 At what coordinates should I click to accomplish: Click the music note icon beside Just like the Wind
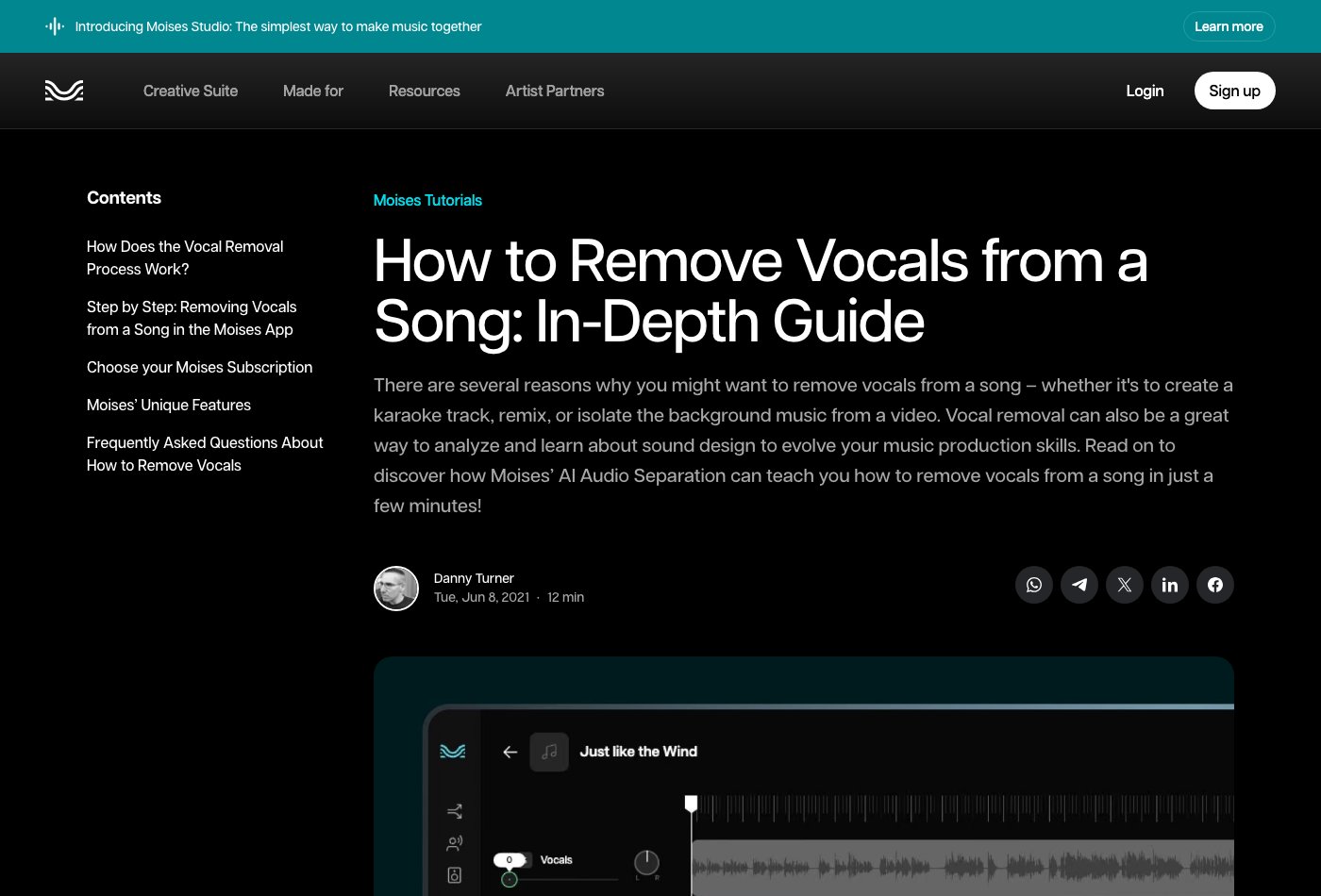coord(549,752)
